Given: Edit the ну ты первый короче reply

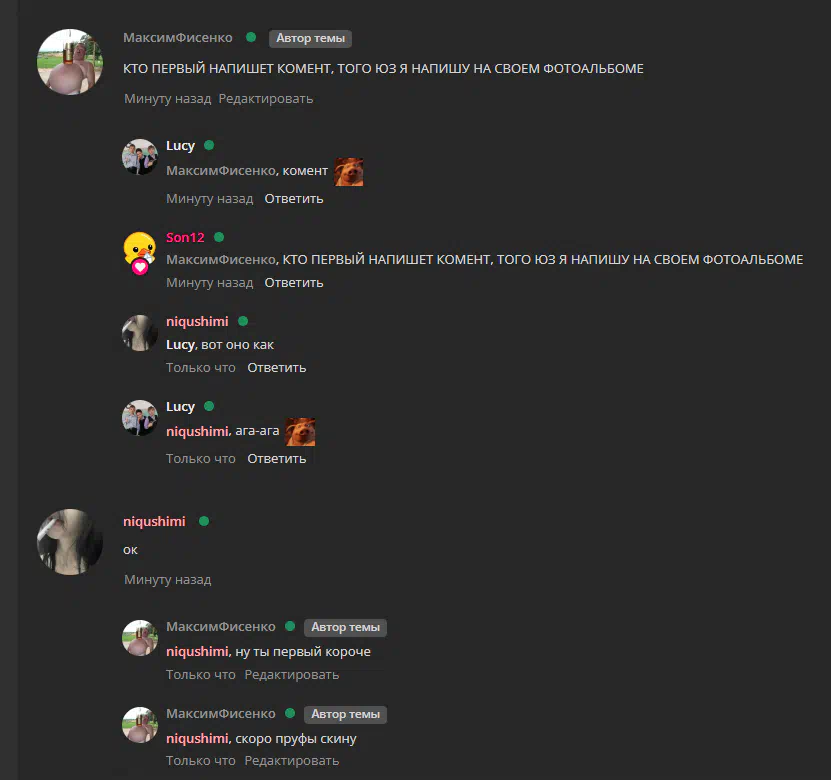Looking at the screenshot, I should pos(291,675).
